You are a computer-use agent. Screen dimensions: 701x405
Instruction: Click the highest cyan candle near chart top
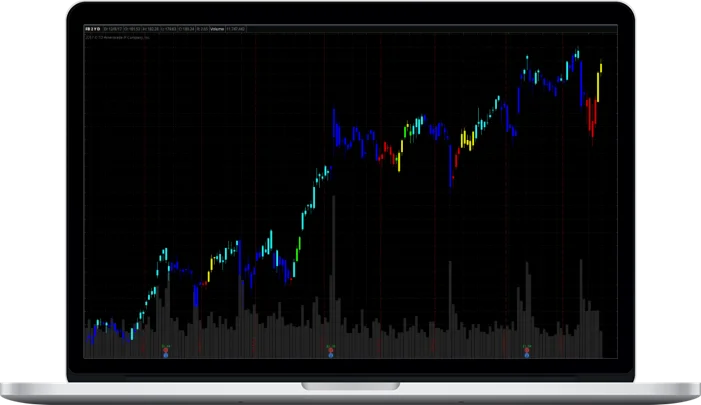[x=576, y=53]
